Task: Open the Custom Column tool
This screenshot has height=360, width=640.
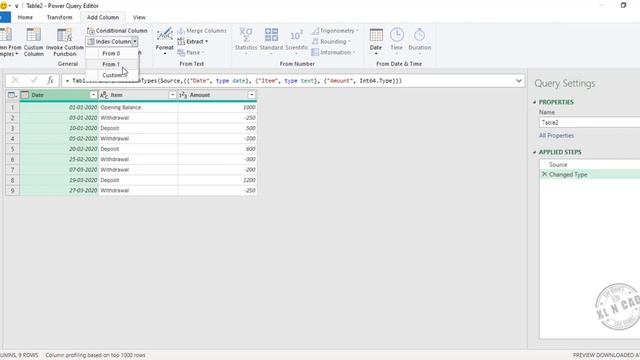Action: coord(33,41)
